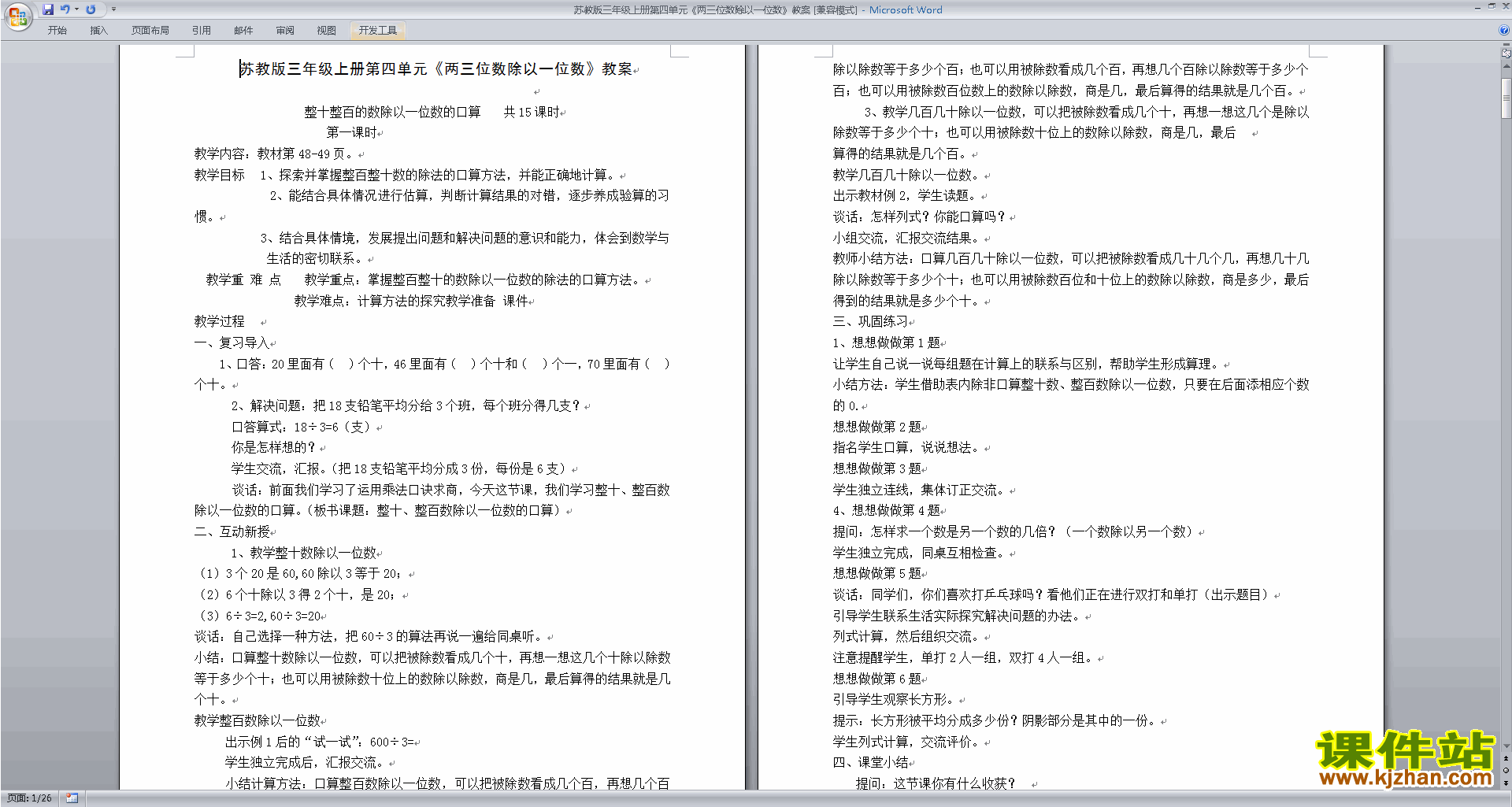
Task: Click the line 口答算式:18÷3=6(支)
Action: coord(302,428)
